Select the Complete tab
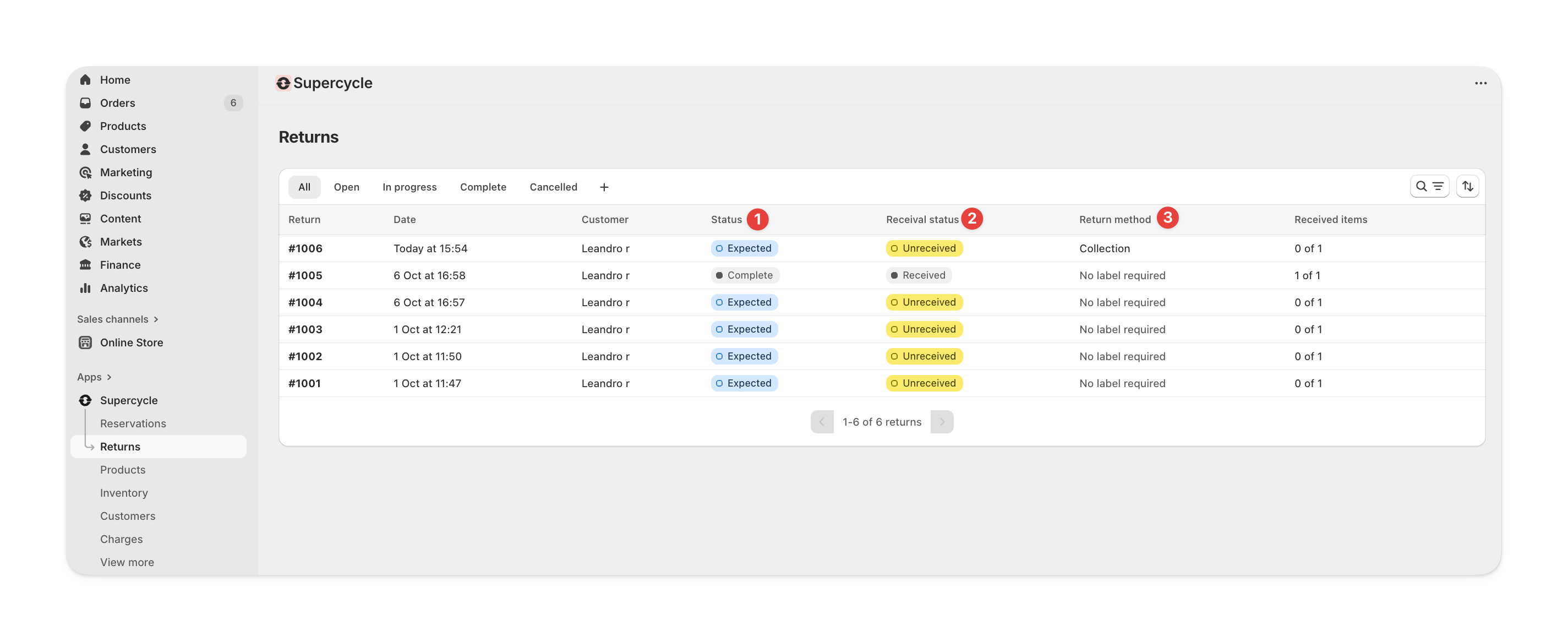Screen dimensions: 1568x641 (x=483, y=187)
